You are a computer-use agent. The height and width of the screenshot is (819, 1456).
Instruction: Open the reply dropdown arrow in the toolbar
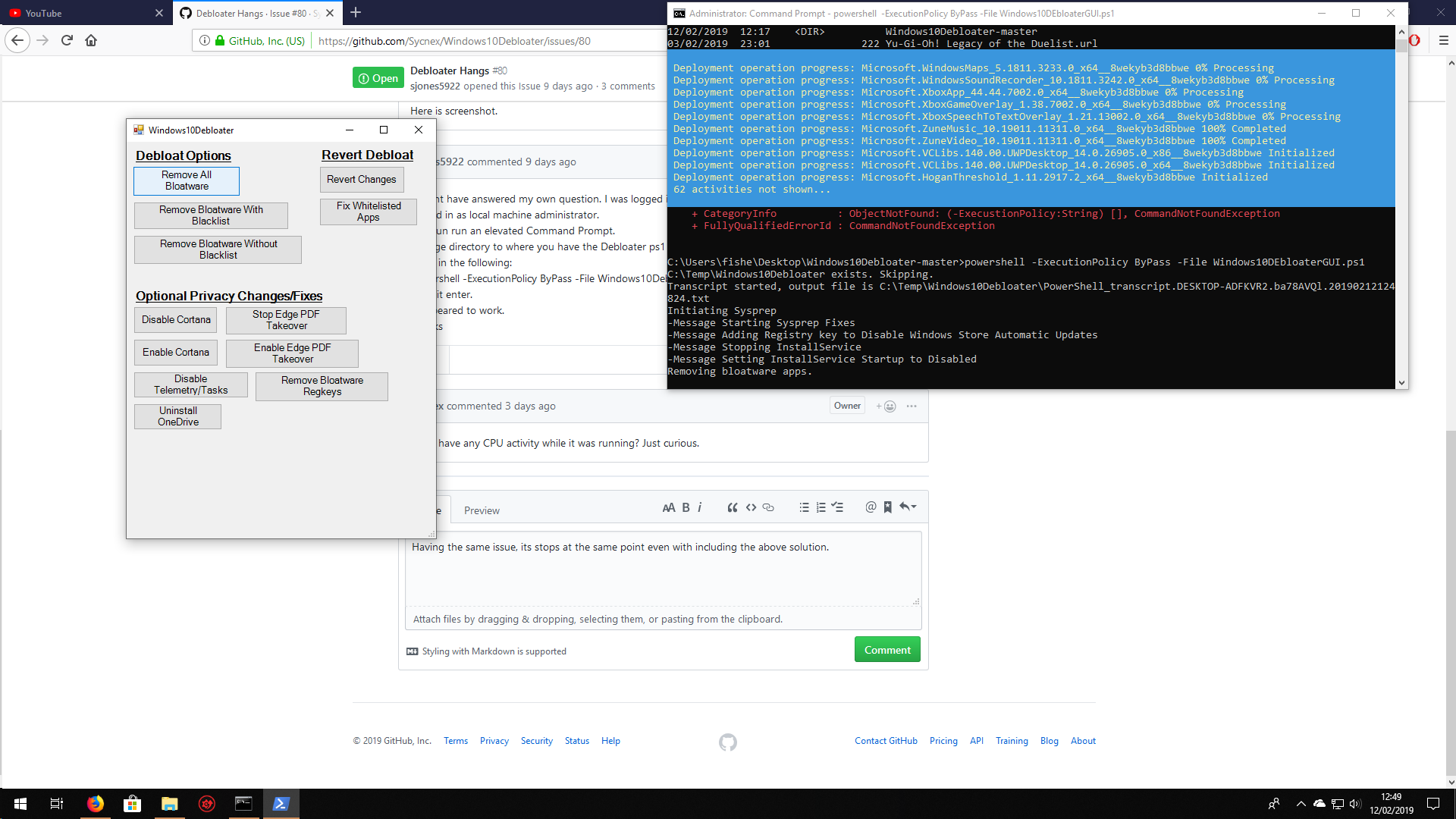point(908,507)
